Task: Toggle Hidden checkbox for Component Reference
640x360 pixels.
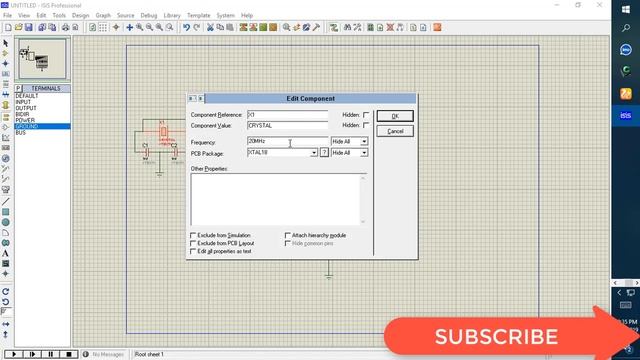Action: click(366, 115)
